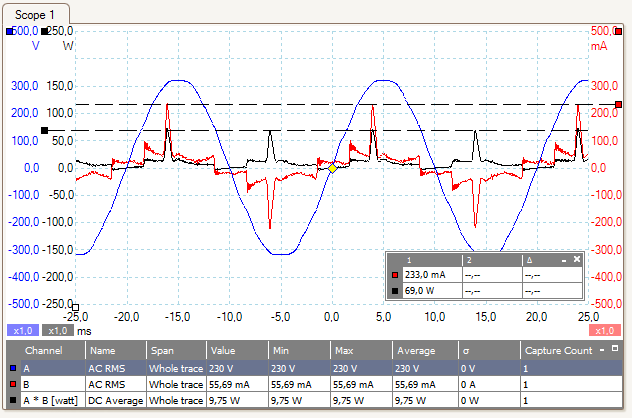Close the ruler legend box
Image resolution: width=632 pixels, height=418 pixels.
(577, 260)
